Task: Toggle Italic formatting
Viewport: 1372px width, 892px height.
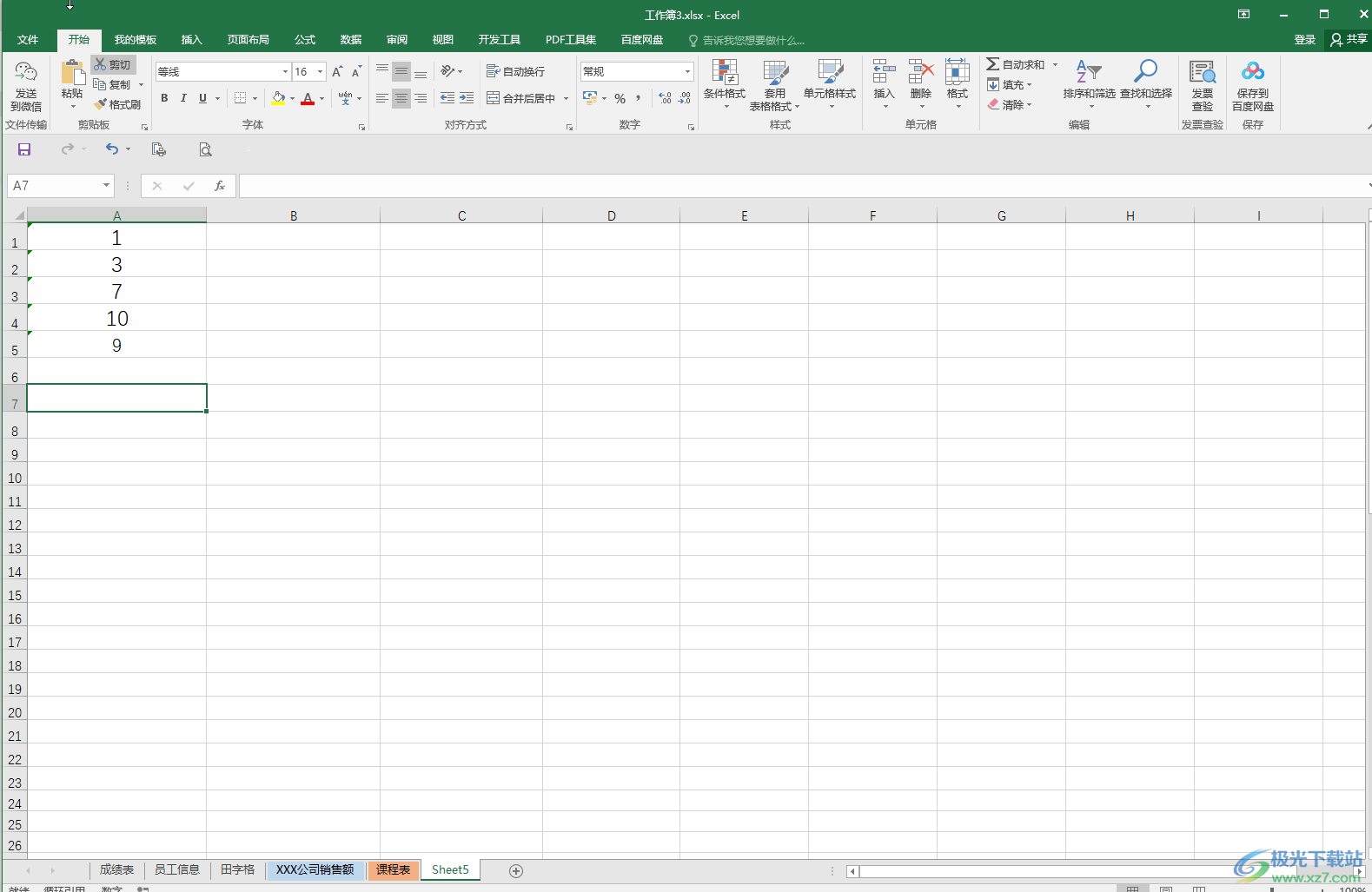Action: (x=183, y=98)
